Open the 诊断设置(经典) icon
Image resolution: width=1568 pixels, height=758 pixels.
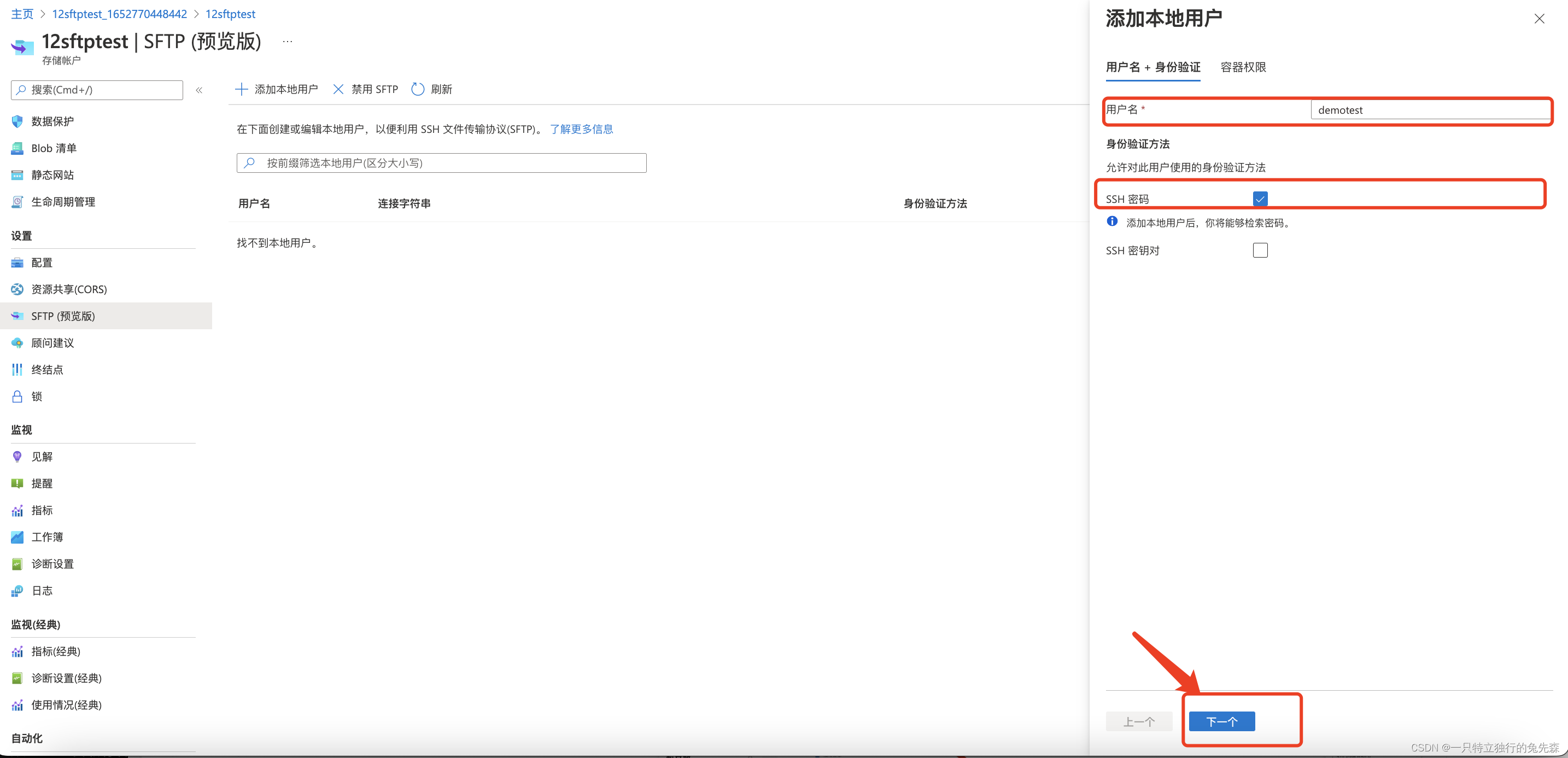pos(17,678)
